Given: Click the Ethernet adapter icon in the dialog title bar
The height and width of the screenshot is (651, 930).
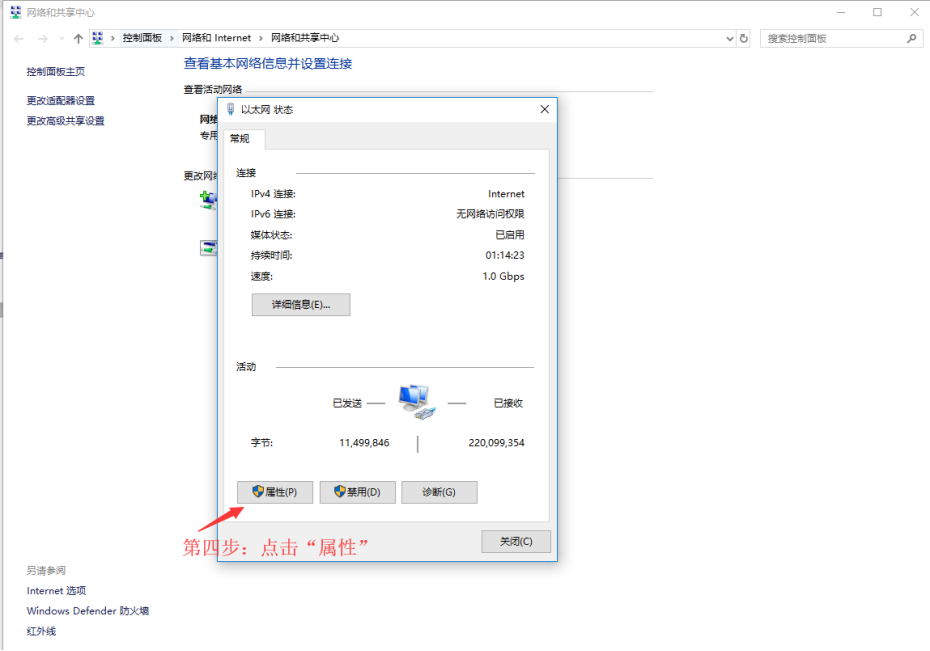Looking at the screenshot, I should point(229,109).
